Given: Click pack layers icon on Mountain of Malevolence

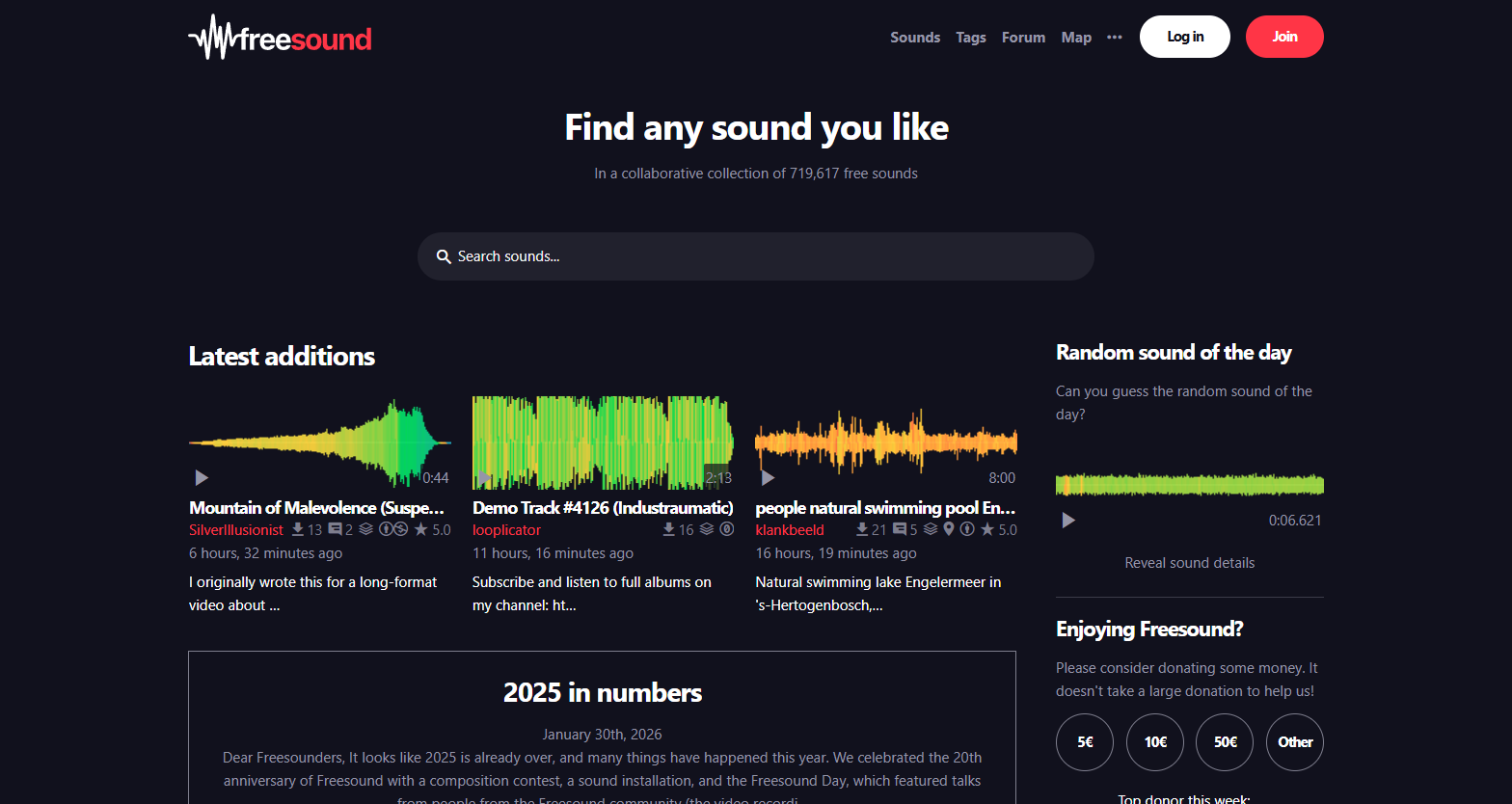Looking at the screenshot, I should click(x=365, y=529).
